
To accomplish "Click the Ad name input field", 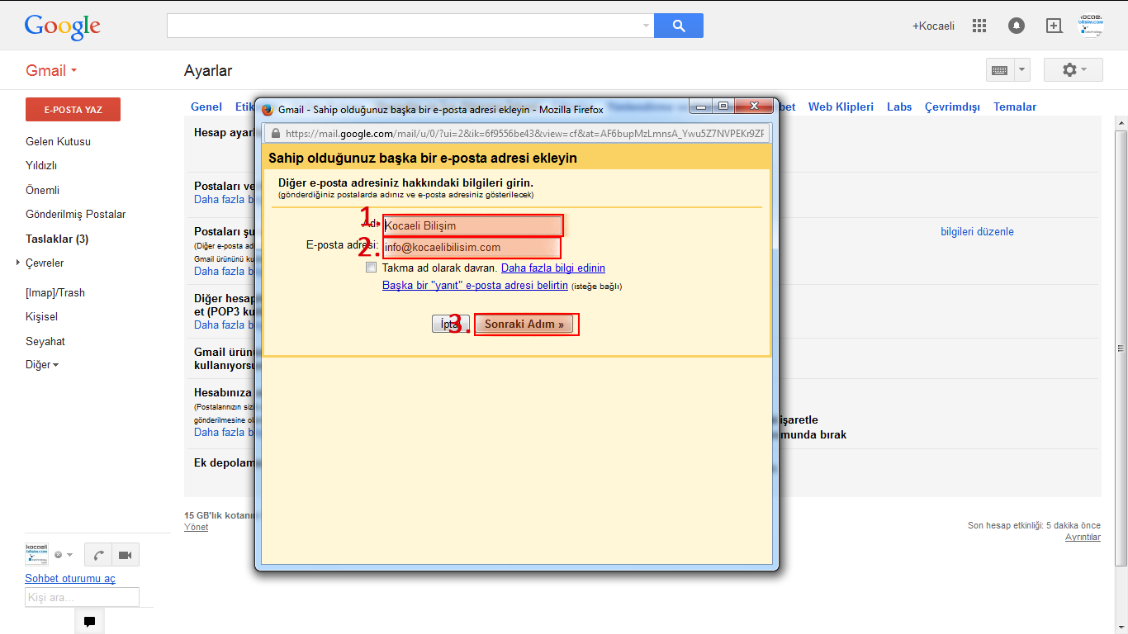I will click(x=473, y=226).
